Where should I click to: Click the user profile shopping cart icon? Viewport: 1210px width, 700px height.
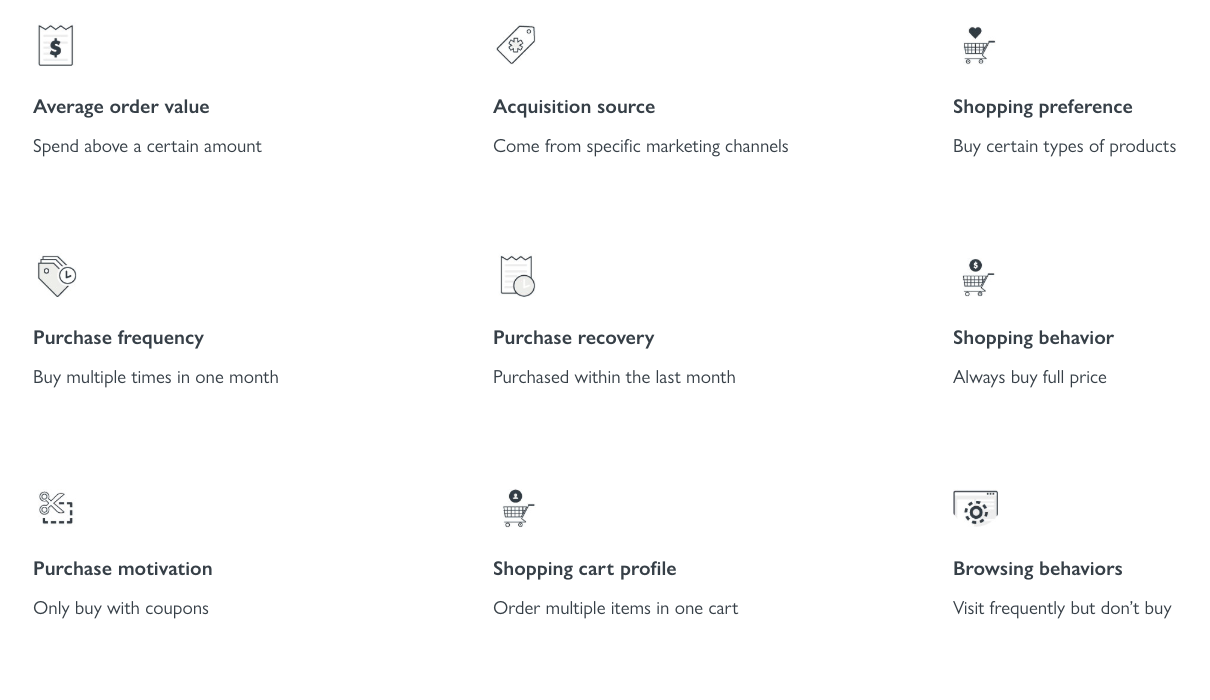tap(516, 508)
